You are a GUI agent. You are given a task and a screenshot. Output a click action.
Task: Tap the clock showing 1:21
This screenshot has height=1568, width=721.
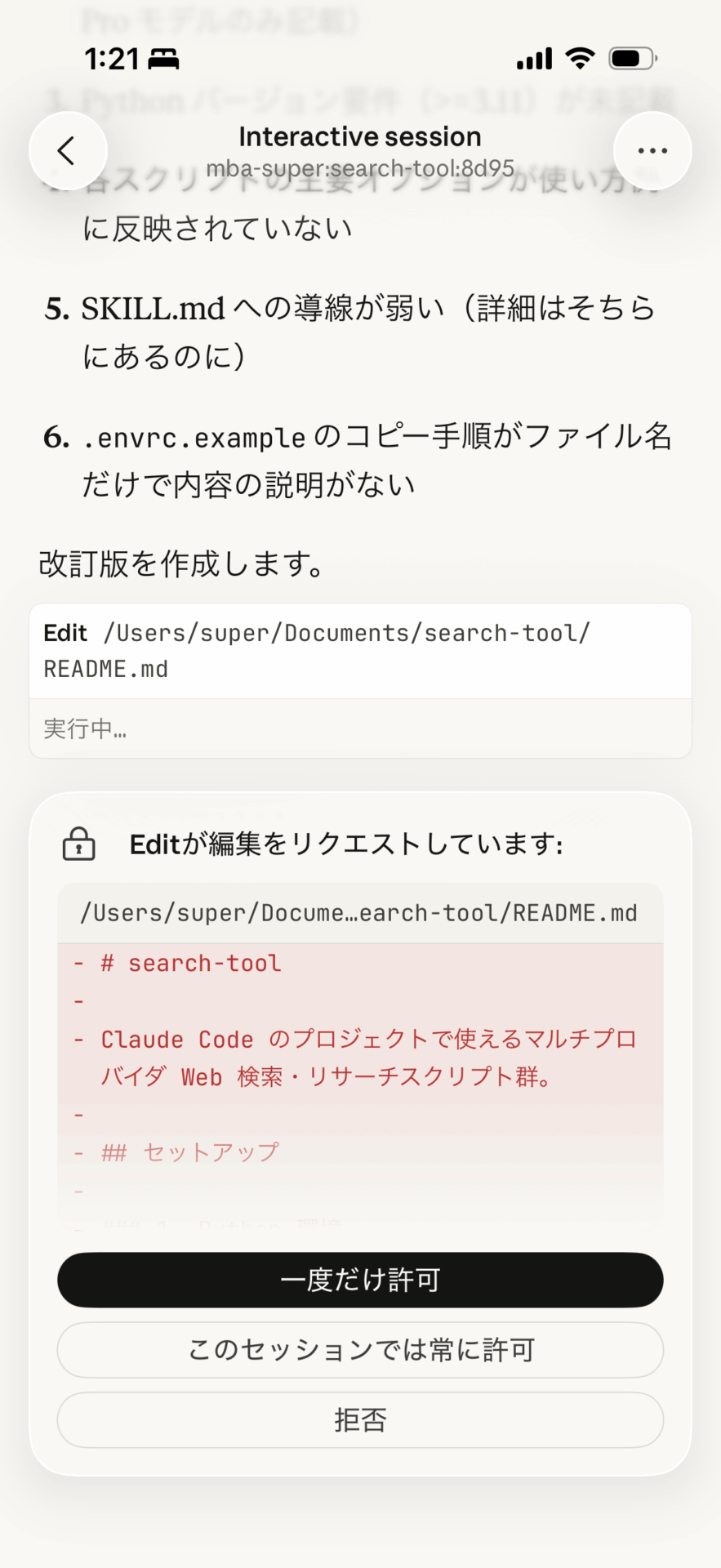coord(113,58)
